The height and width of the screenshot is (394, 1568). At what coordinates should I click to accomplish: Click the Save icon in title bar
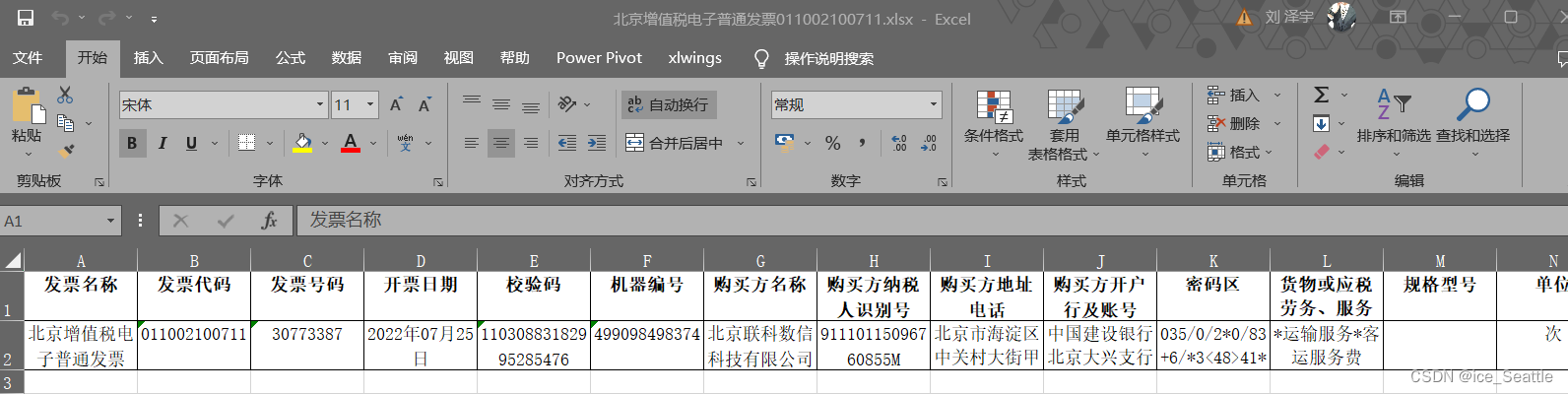26,18
